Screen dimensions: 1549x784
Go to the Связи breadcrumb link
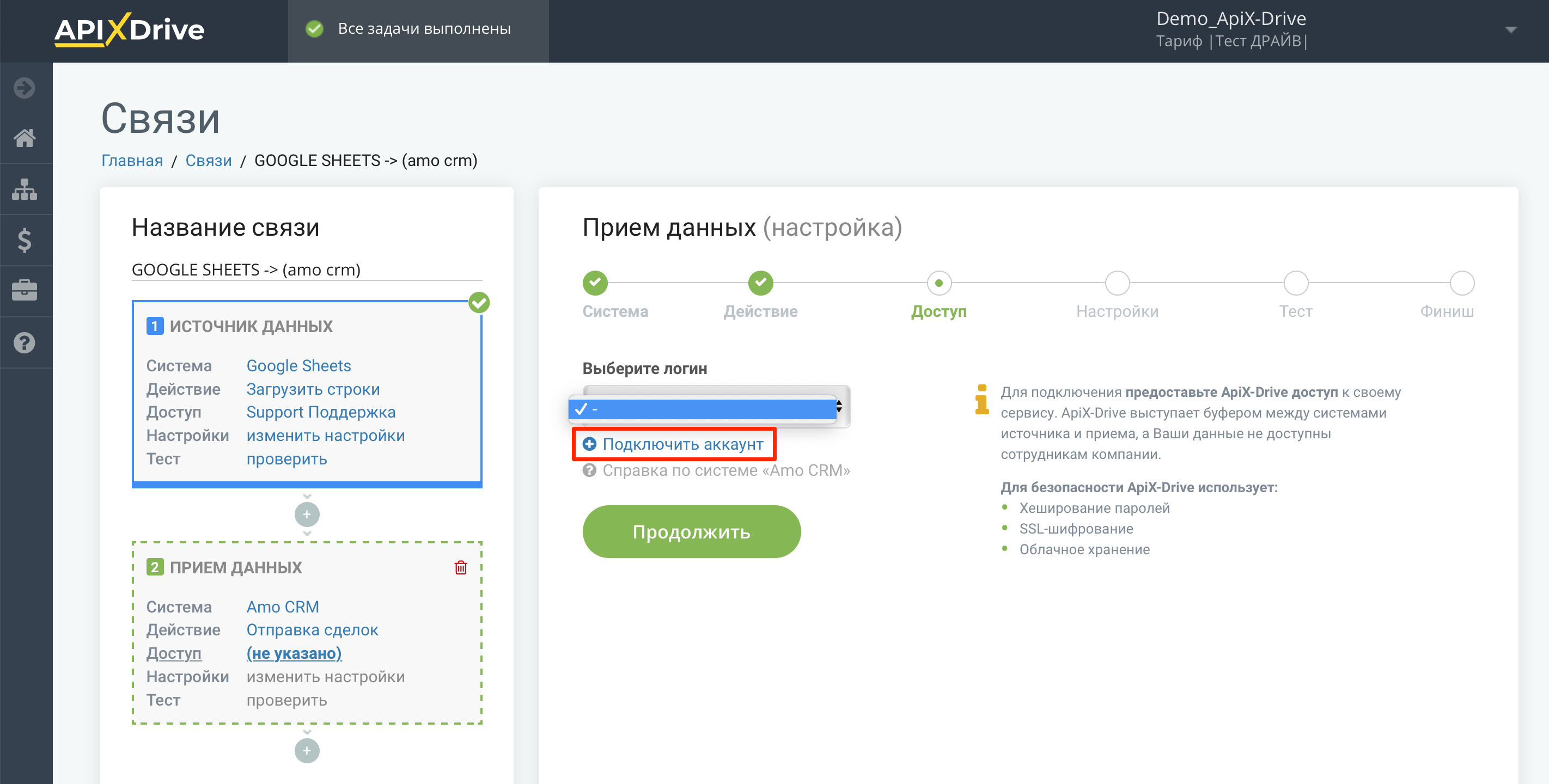pyautogui.click(x=208, y=161)
